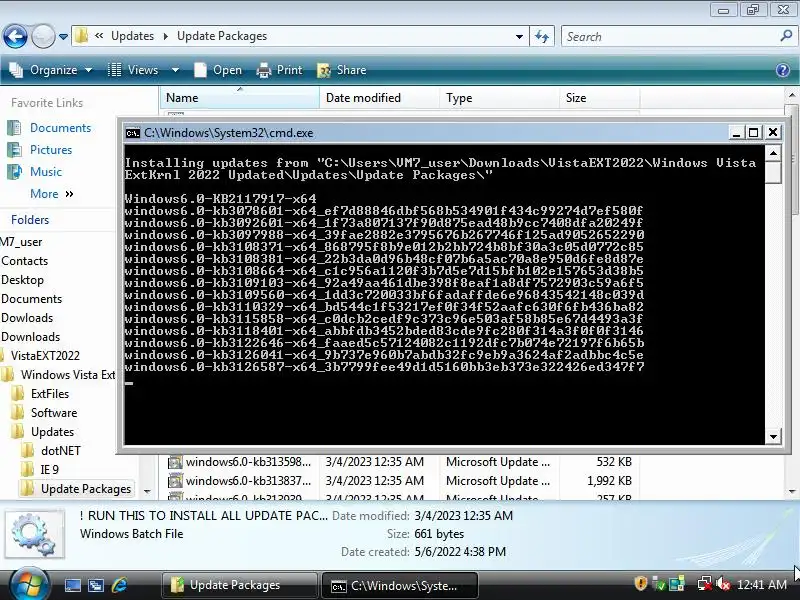Select 'Updates' in the address breadcrumb
Viewport: 800px width, 600px height.
point(132,36)
